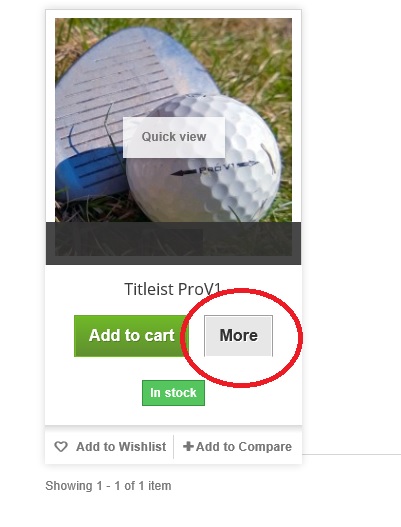Click the blue sole of the golf club

[90, 175]
